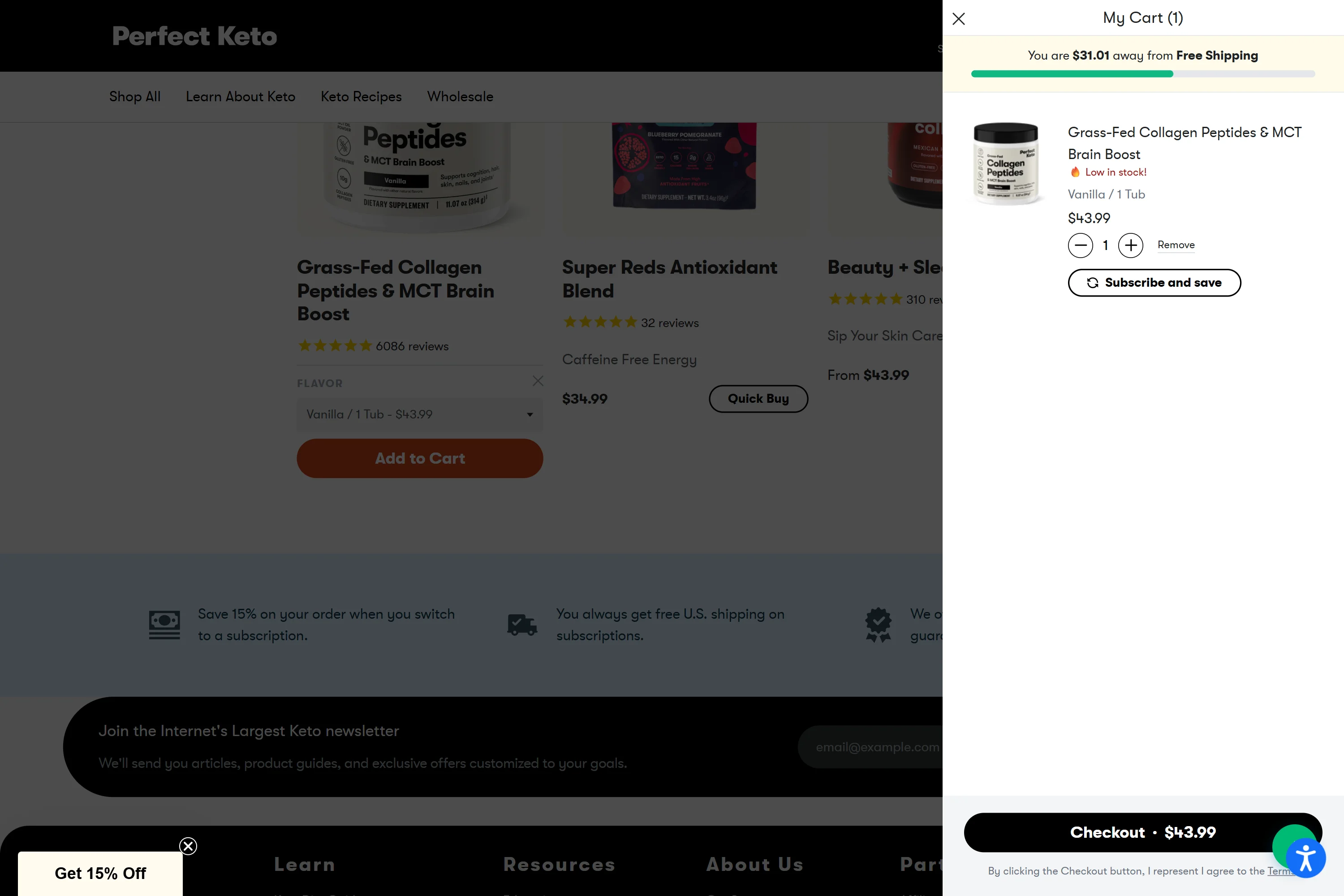Open the Shop All menu

[x=135, y=97]
